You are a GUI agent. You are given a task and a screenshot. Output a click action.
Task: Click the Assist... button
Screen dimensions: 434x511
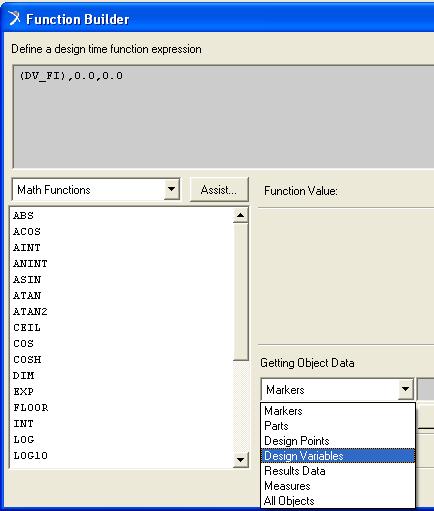pos(219,190)
